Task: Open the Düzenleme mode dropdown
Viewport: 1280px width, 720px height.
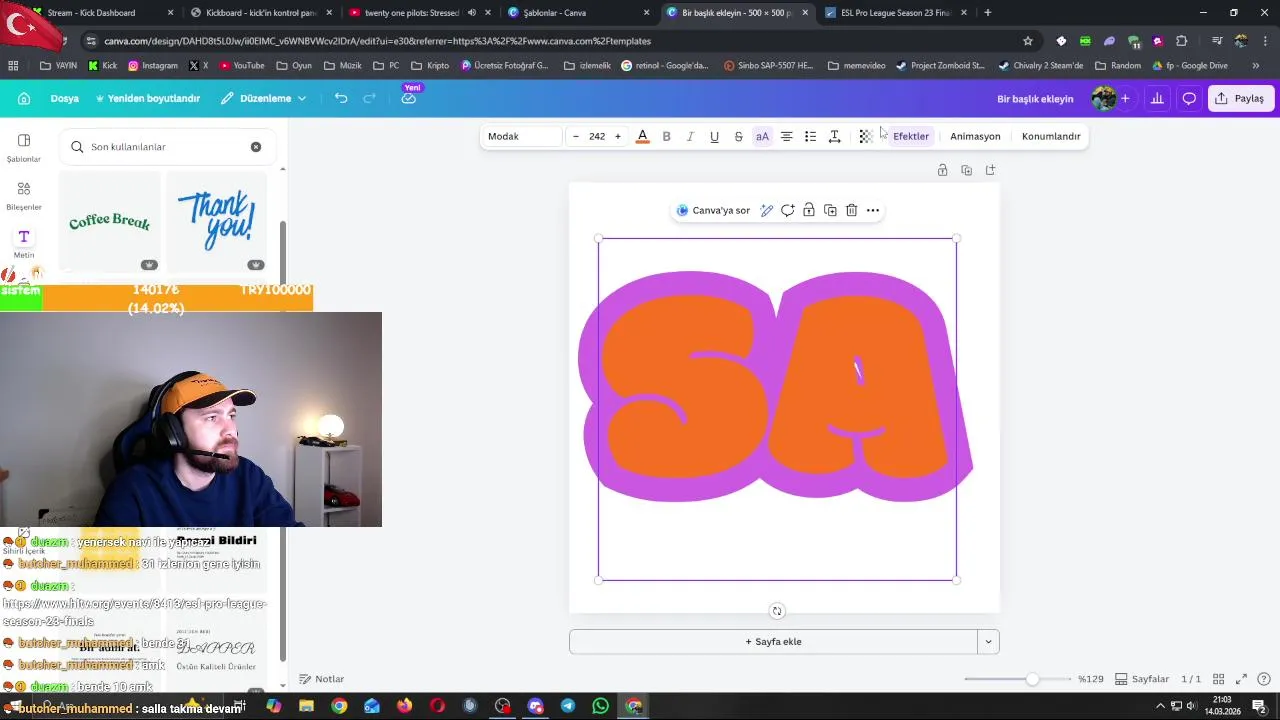Action: click(x=264, y=98)
